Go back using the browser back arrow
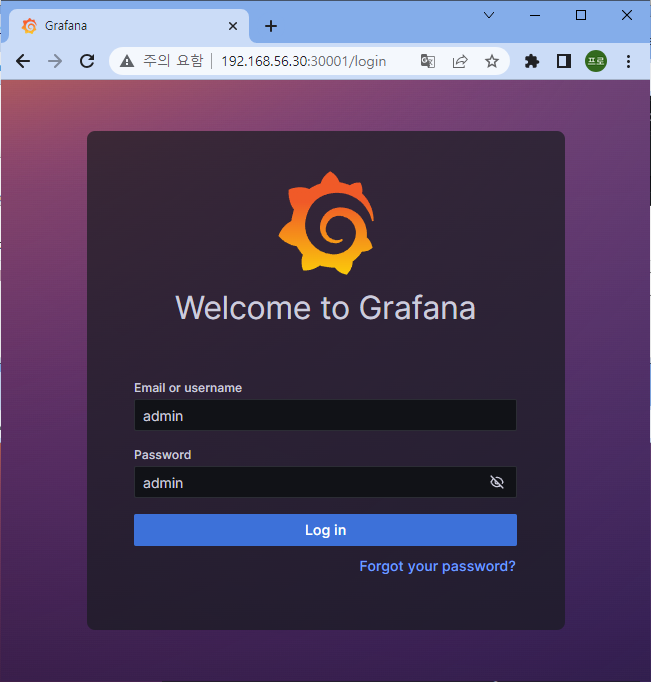651x682 pixels. [23, 61]
